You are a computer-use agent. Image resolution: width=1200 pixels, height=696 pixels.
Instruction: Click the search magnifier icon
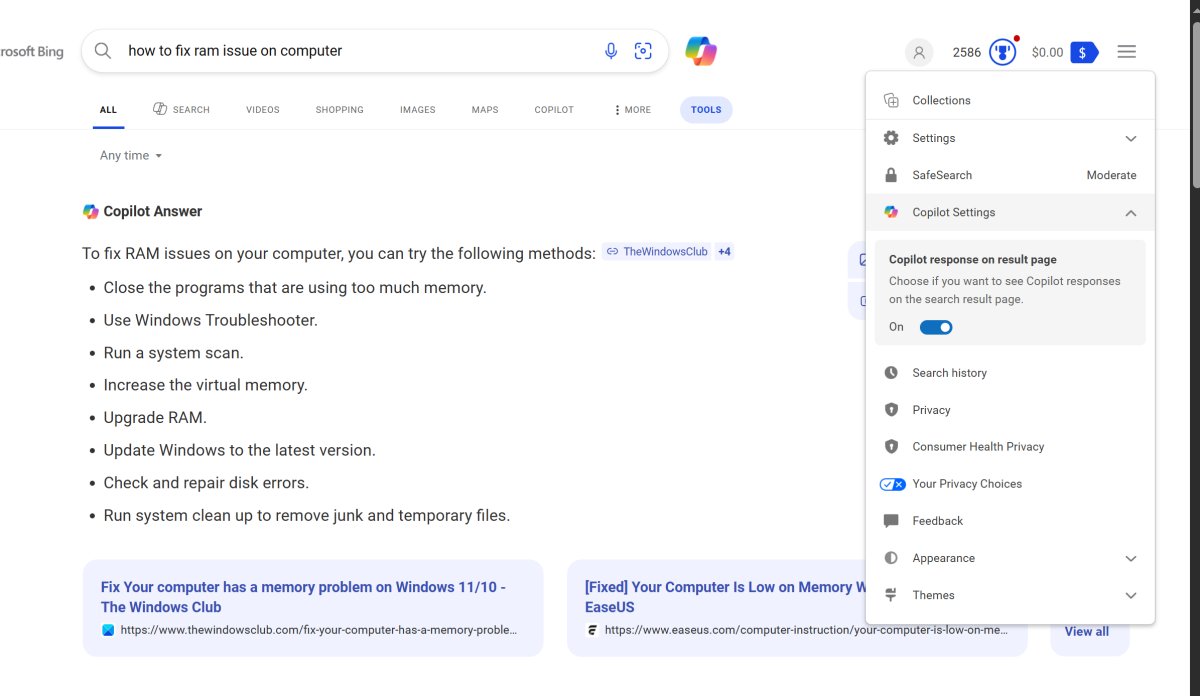[x=102, y=51]
